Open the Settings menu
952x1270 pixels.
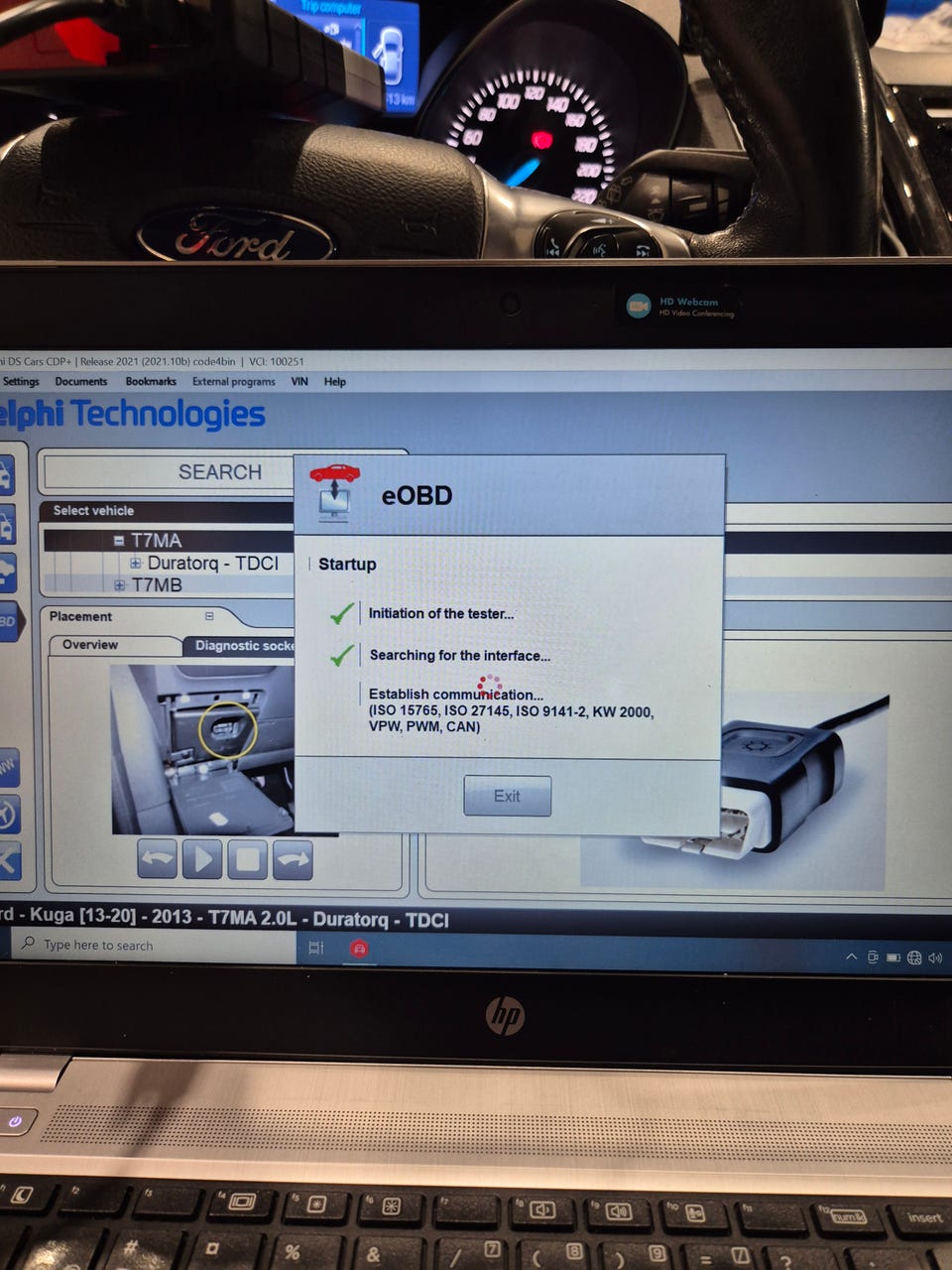(21, 381)
